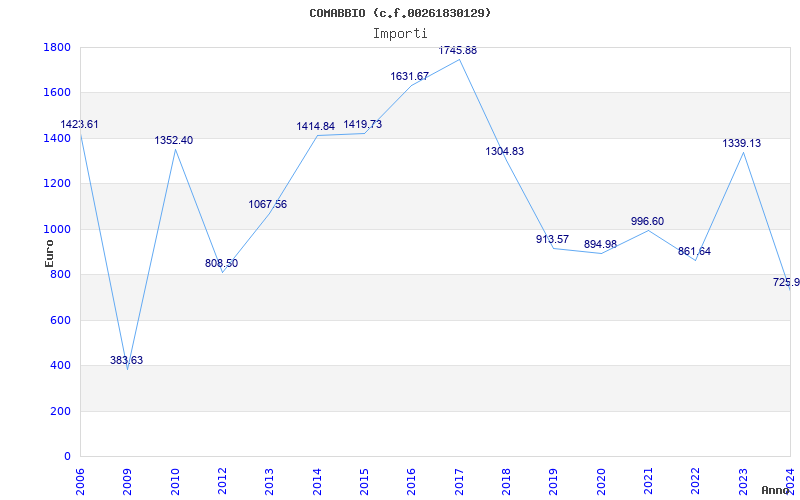
Task: Select the data label 1423.61
Action: [x=79, y=124]
